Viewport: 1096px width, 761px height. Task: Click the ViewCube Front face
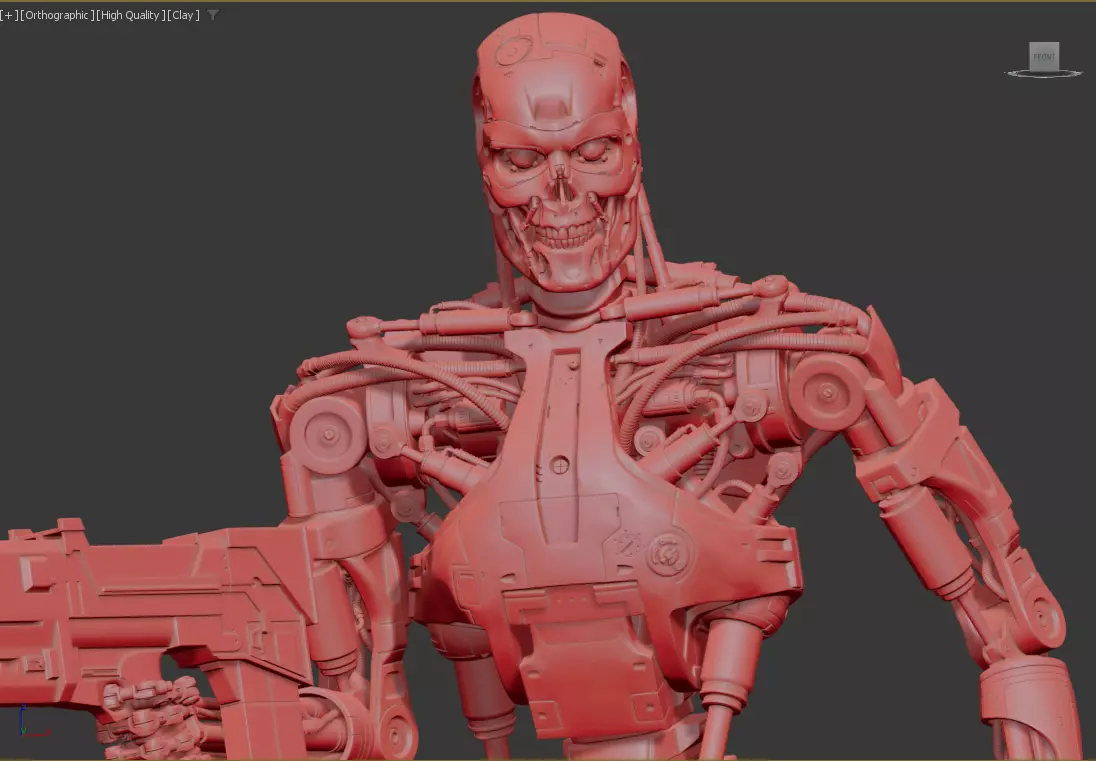click(1044, 57)
